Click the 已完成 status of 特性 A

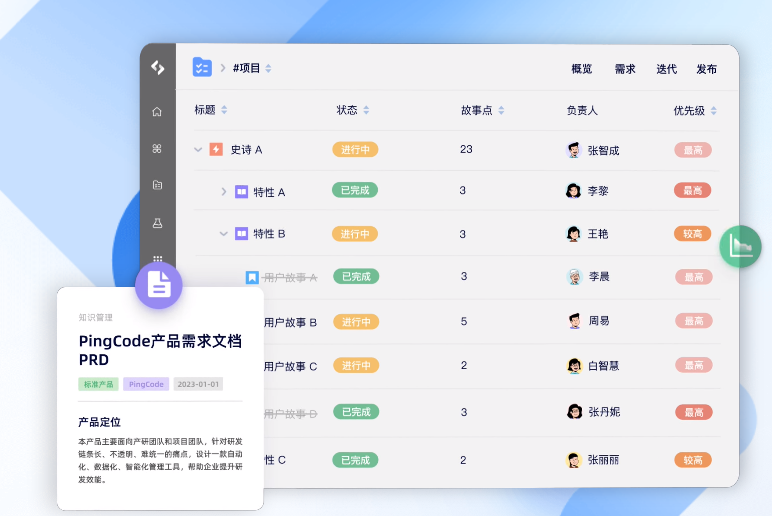click(x=355, y=190)
